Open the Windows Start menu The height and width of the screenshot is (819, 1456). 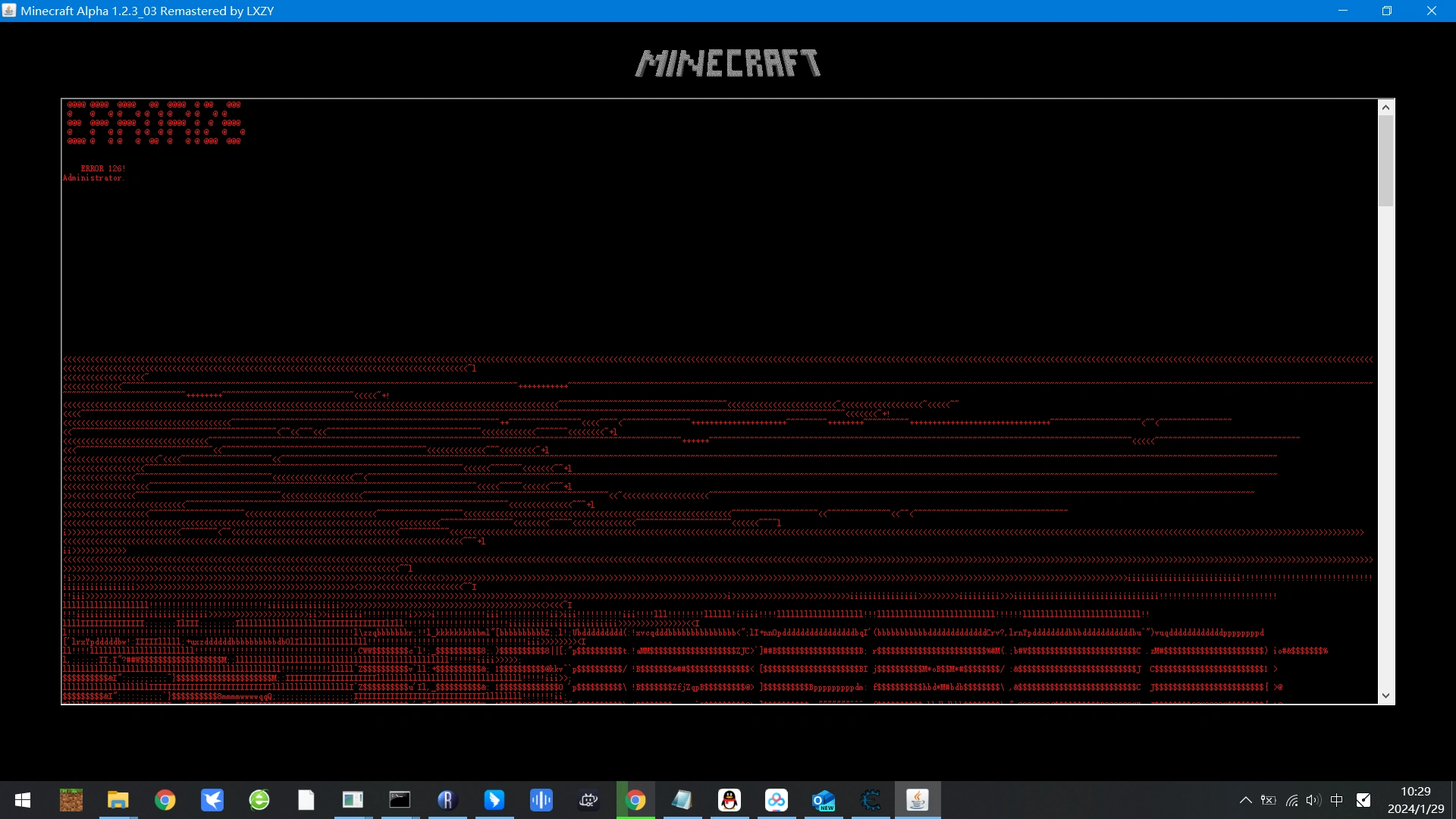coord(23,800)
